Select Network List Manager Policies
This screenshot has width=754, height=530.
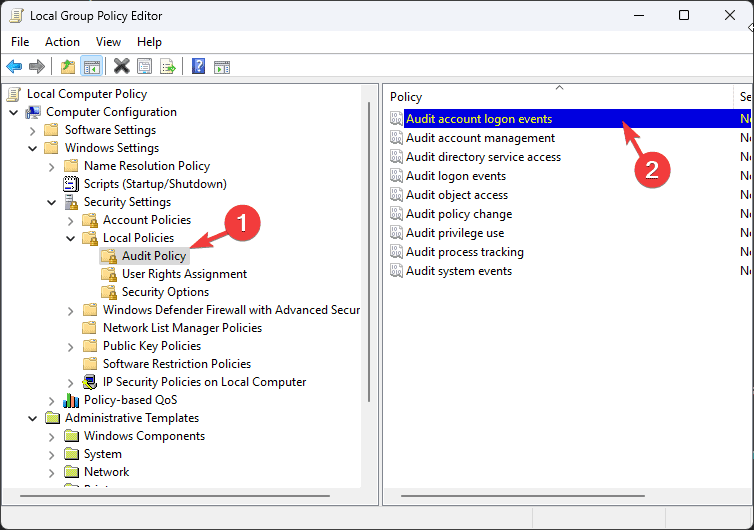tap(182, 328)
